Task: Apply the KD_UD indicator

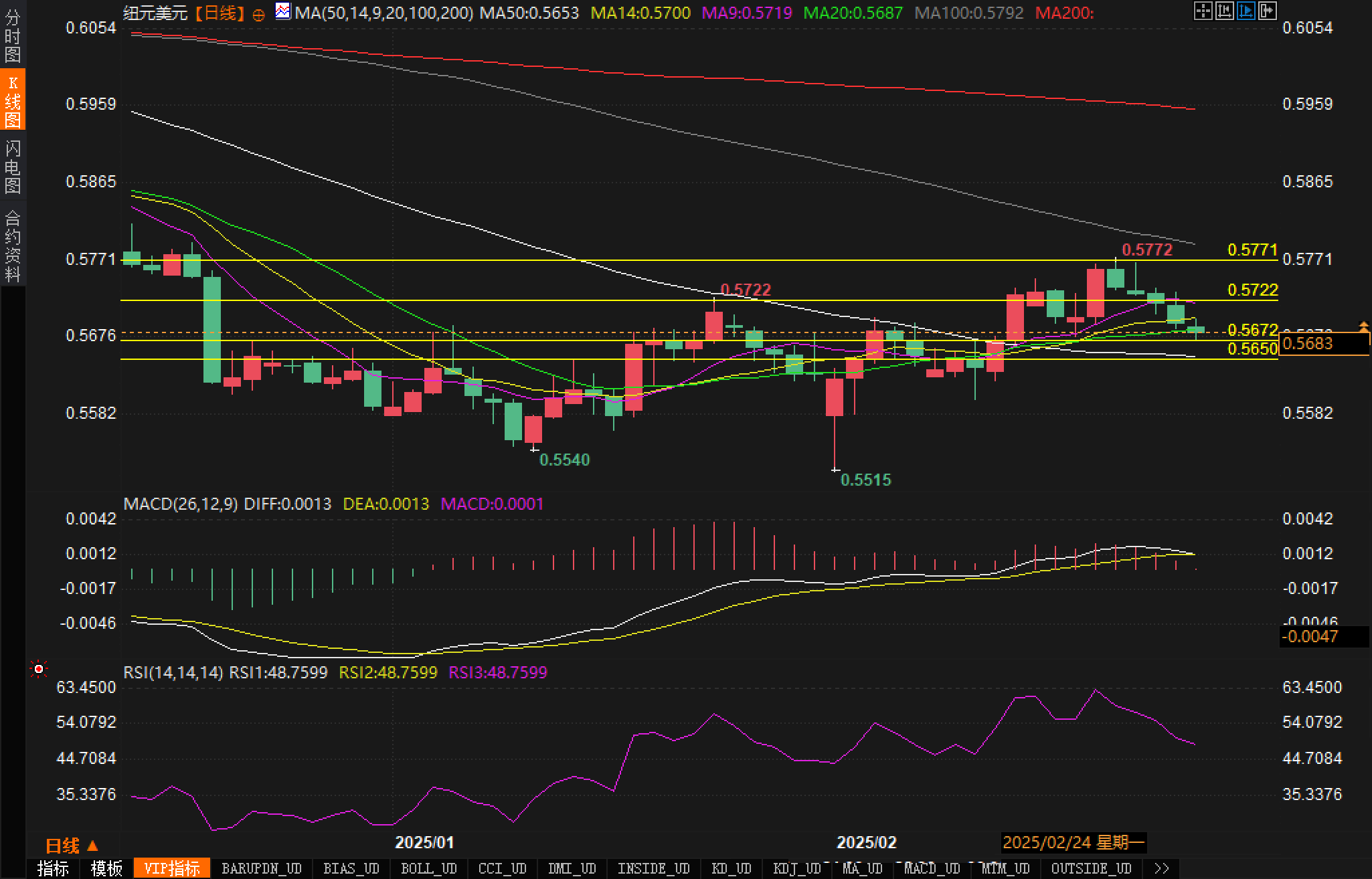Action: [732, 868]
